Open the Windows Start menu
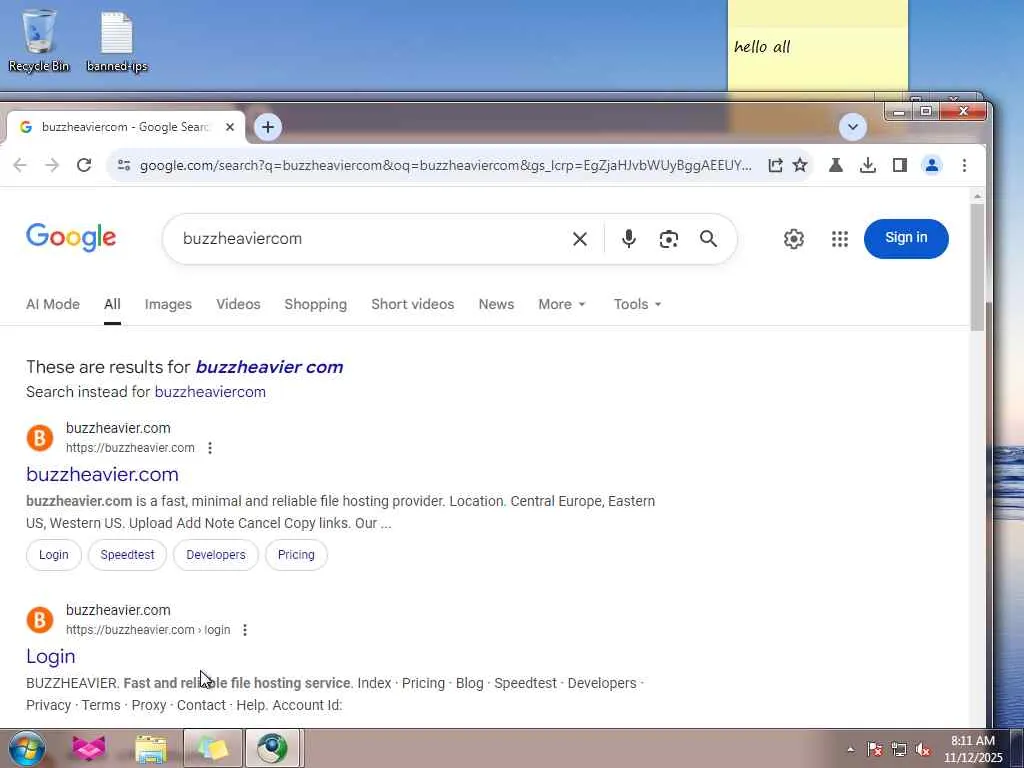This screenshot has height=768, width=1024. 25,748
